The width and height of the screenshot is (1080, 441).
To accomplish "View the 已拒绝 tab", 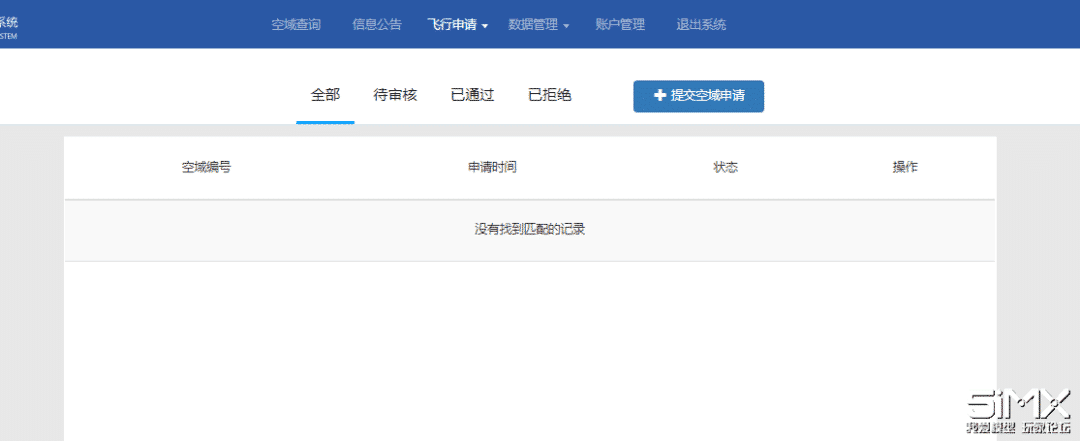I will (550, 96).
